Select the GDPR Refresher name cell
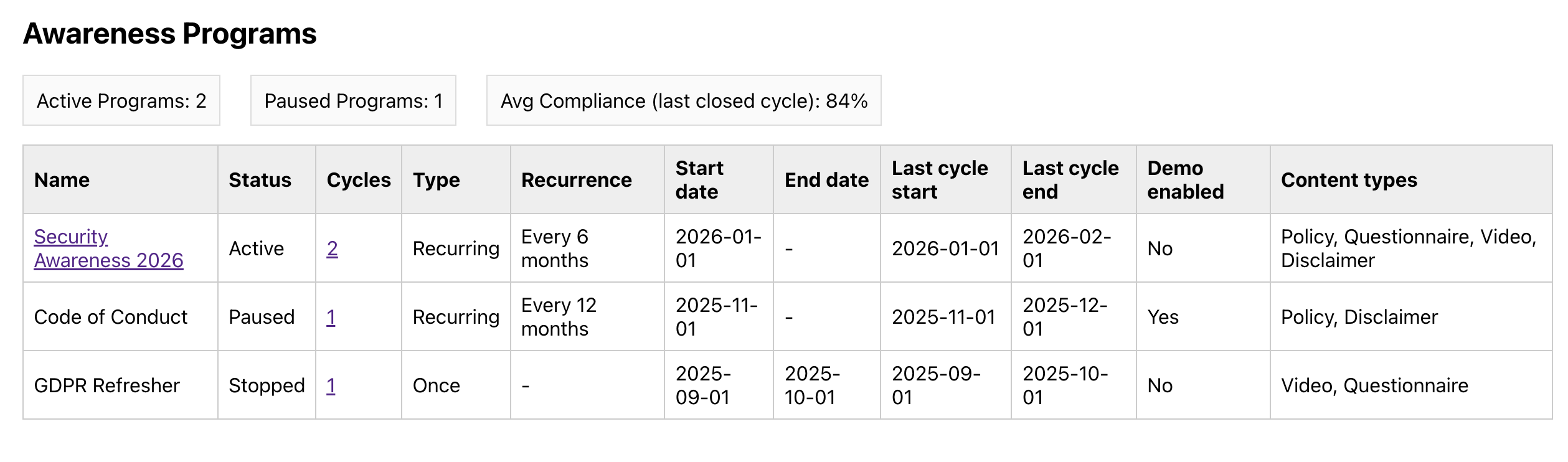Screen dimensions: 1568x462 pyautogui.click(x=107, y=385)
